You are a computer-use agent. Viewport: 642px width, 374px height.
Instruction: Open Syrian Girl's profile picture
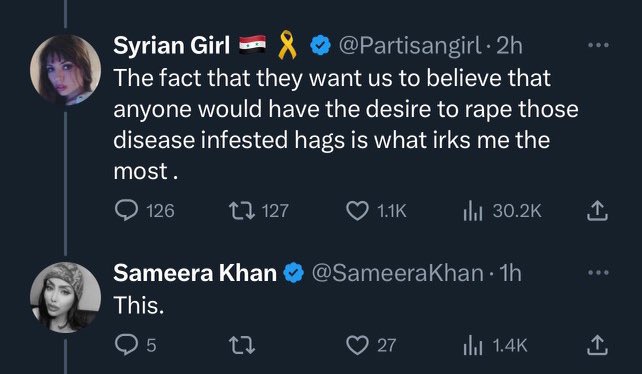point(66,70)
